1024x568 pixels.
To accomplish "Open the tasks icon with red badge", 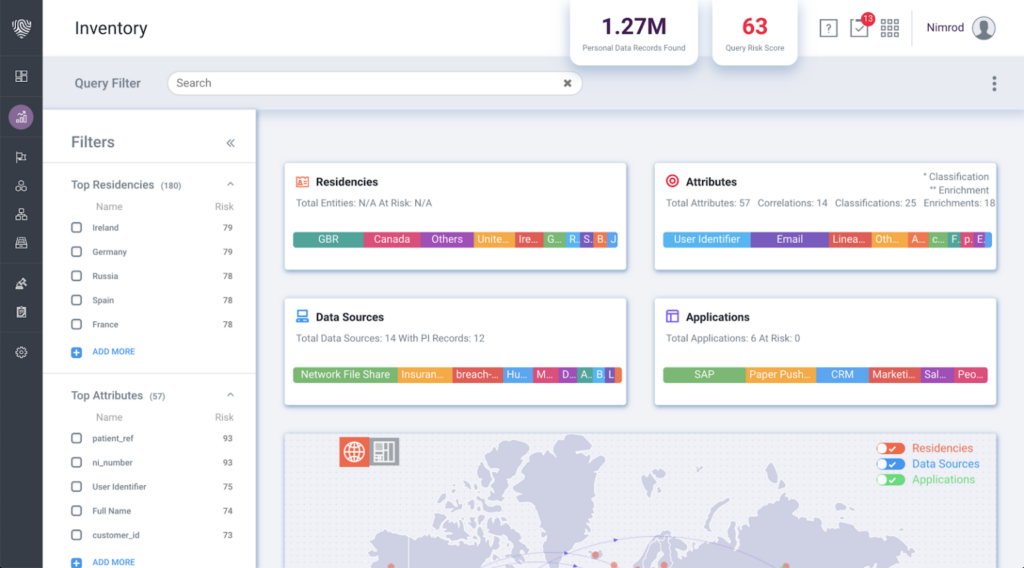I will [859, 28].
